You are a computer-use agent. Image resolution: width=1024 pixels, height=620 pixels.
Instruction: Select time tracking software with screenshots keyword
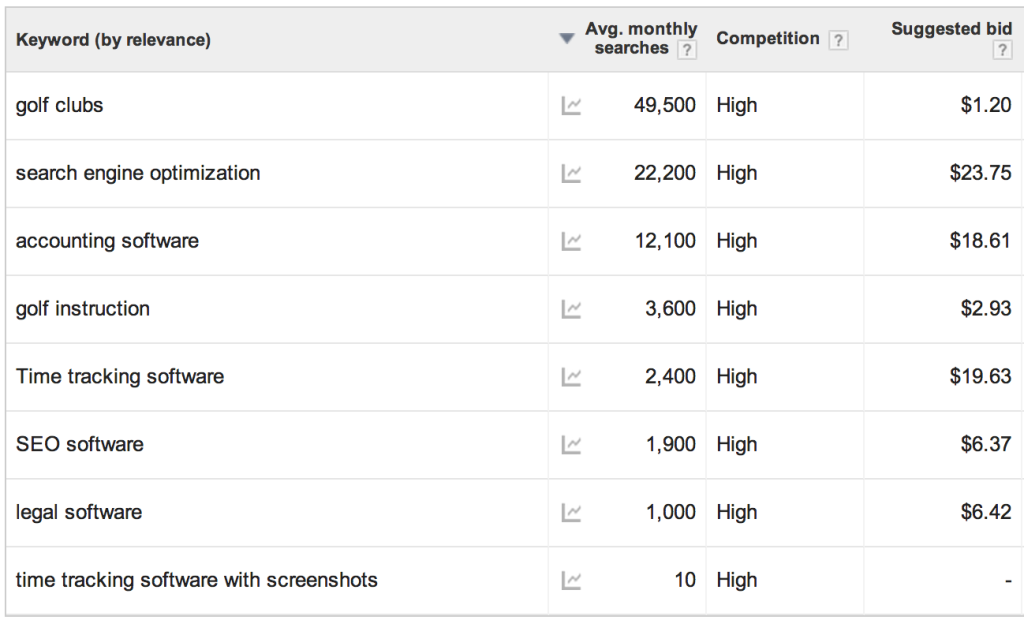click(197, 580)
